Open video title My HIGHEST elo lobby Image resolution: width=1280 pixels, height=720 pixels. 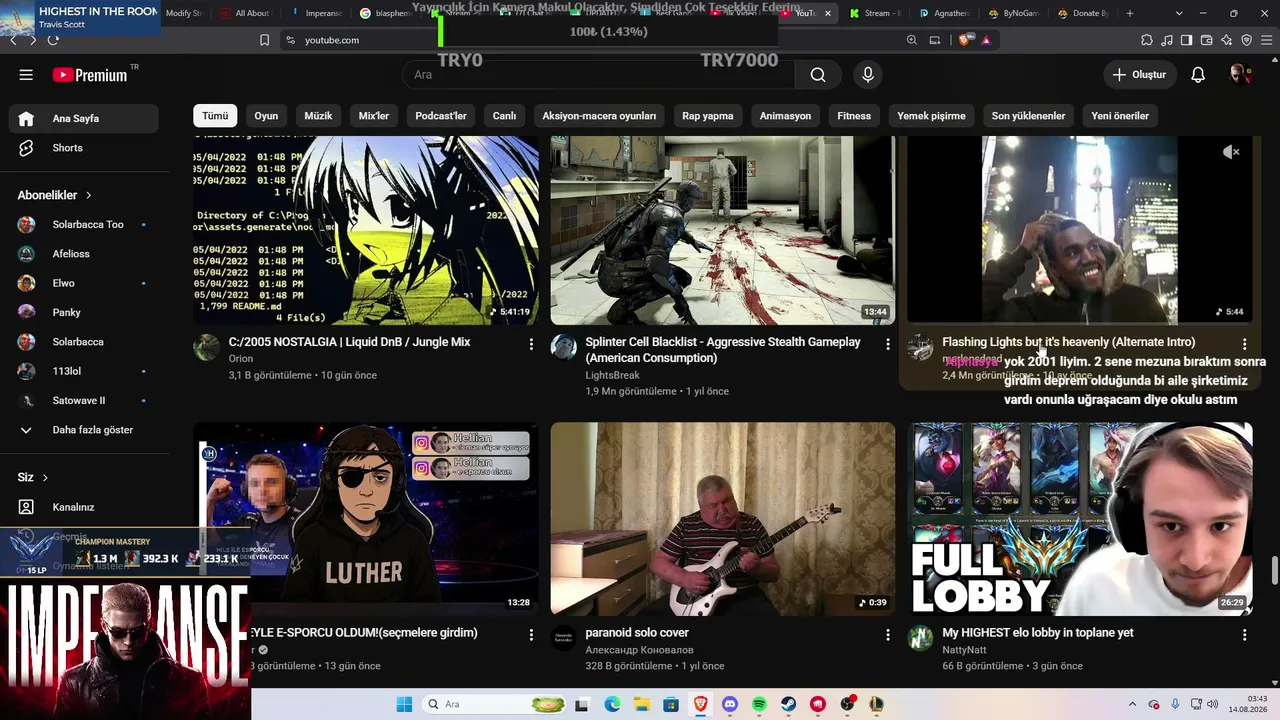click(1038, 633)
